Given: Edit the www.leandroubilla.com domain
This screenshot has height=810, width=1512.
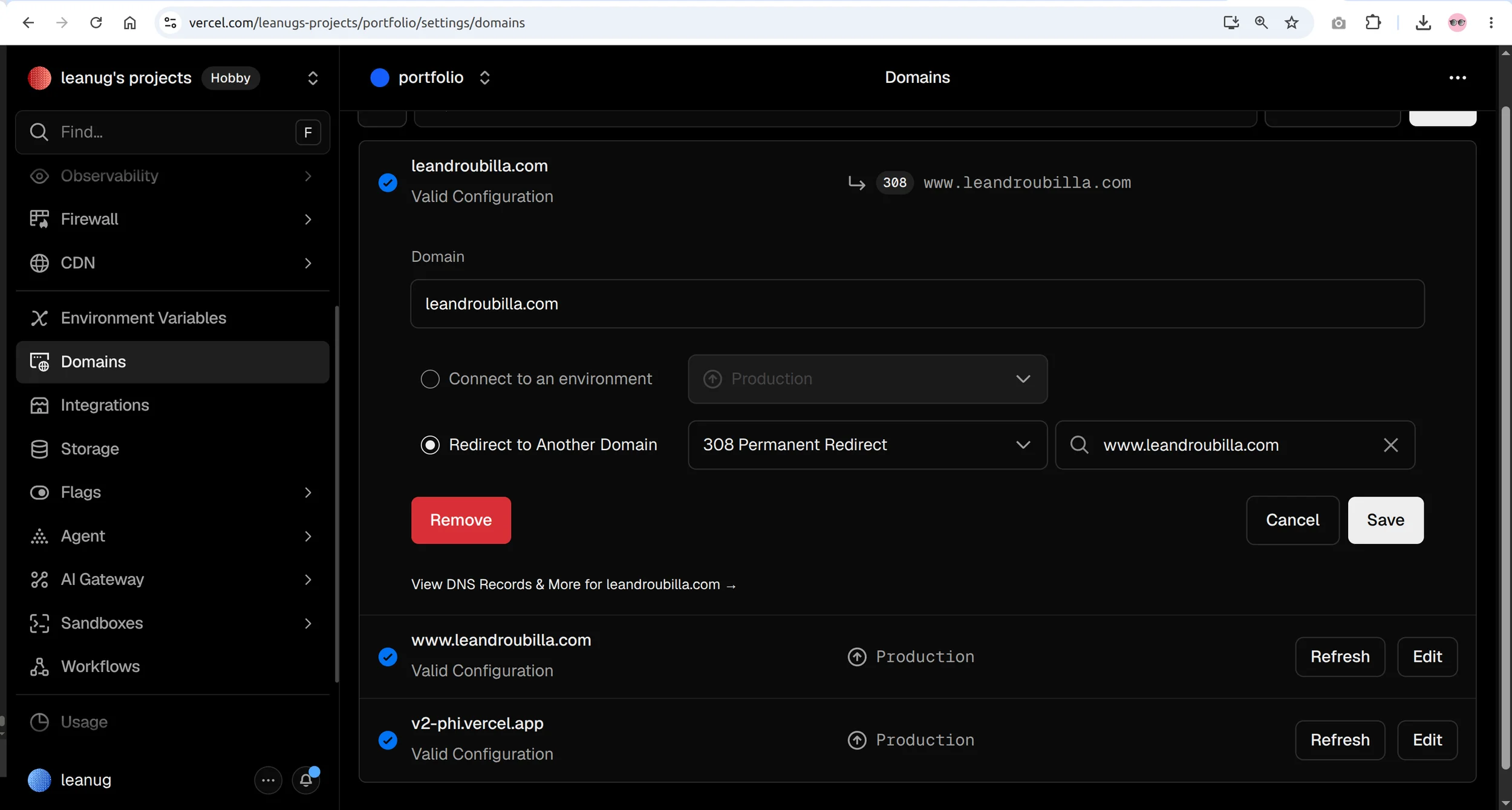Looking at the screenshot, I should point(1427,657).
